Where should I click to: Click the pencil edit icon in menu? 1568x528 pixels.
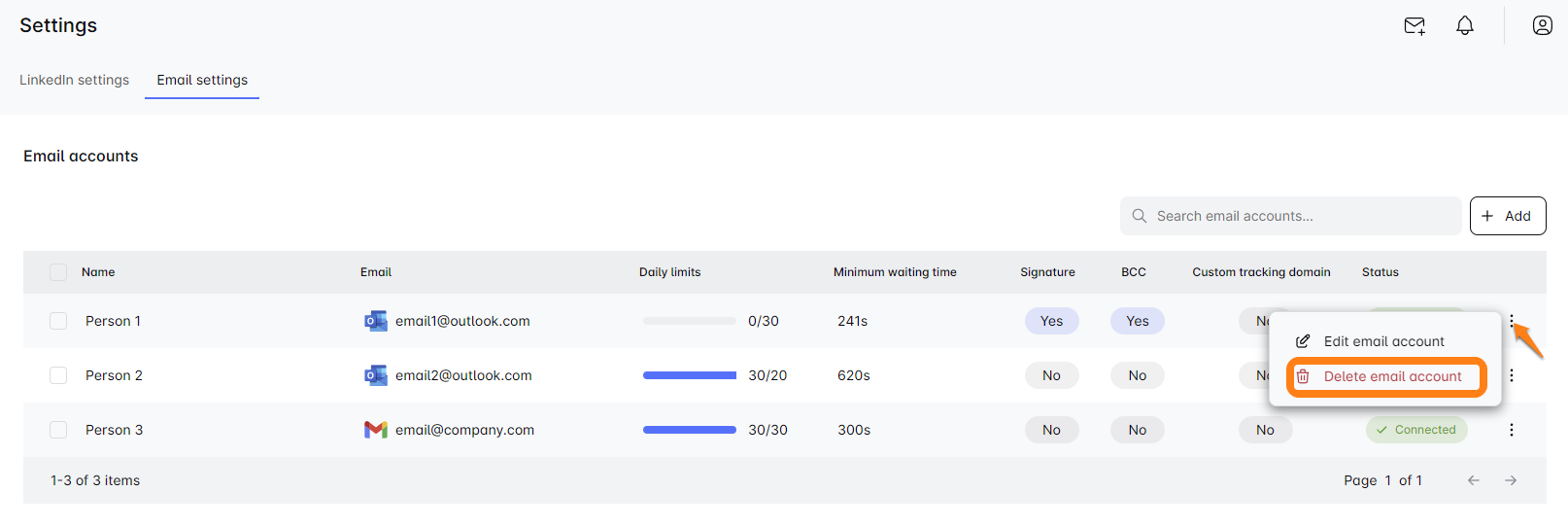(1303, 341)
